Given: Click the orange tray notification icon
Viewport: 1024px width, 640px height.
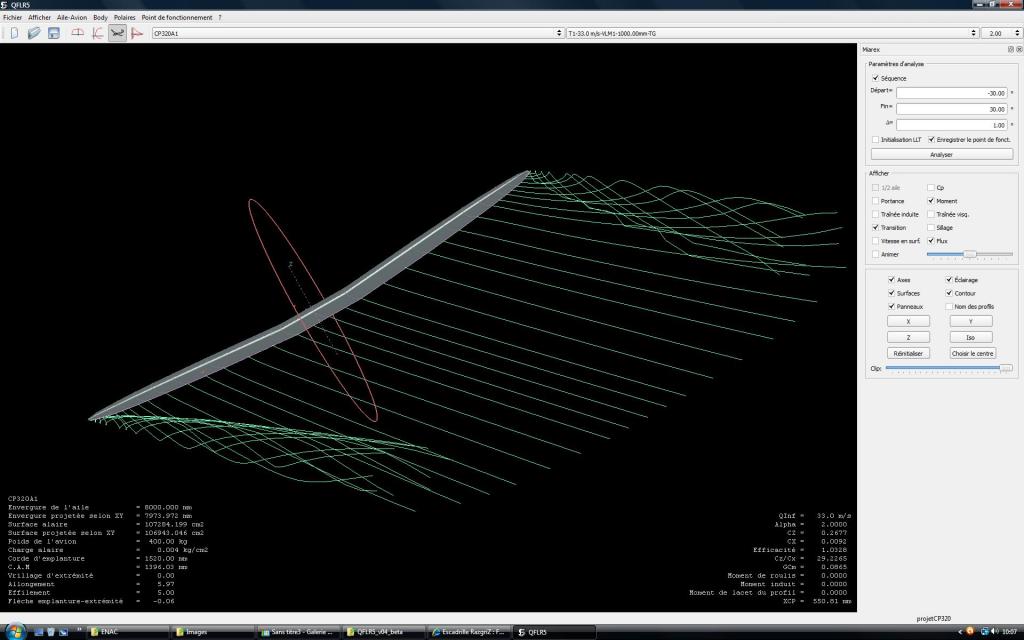Looking at the screenshot, I should pyautogui.click(x=970, y=632).
